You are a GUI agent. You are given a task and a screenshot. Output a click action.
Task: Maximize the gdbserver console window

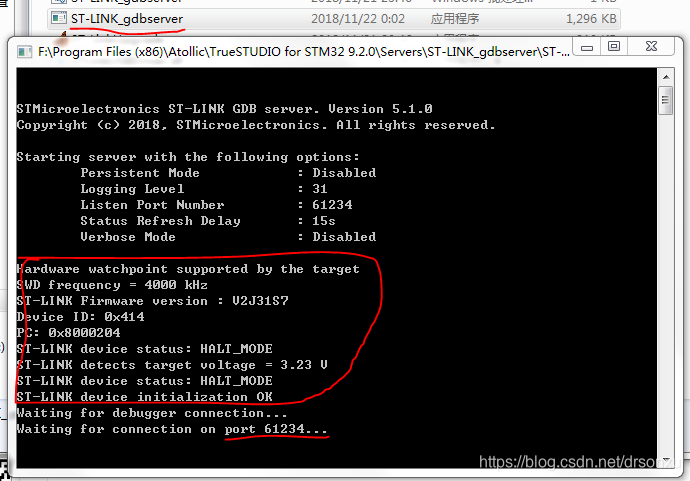click(614, 47)
